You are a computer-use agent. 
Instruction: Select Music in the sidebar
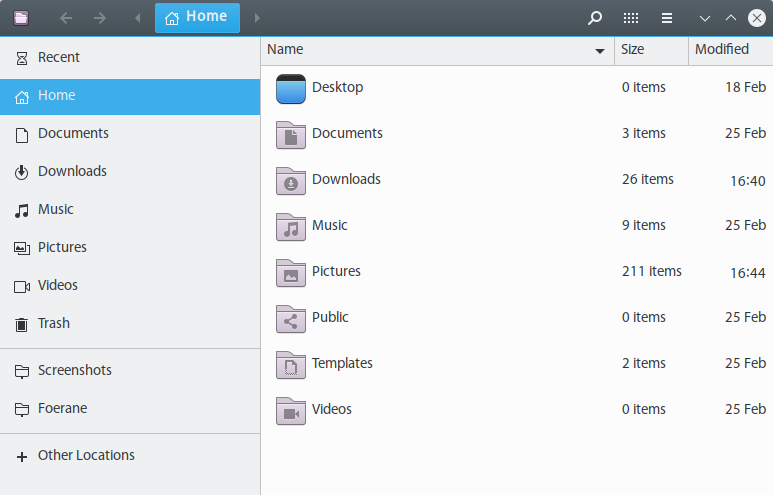(55, 209)
